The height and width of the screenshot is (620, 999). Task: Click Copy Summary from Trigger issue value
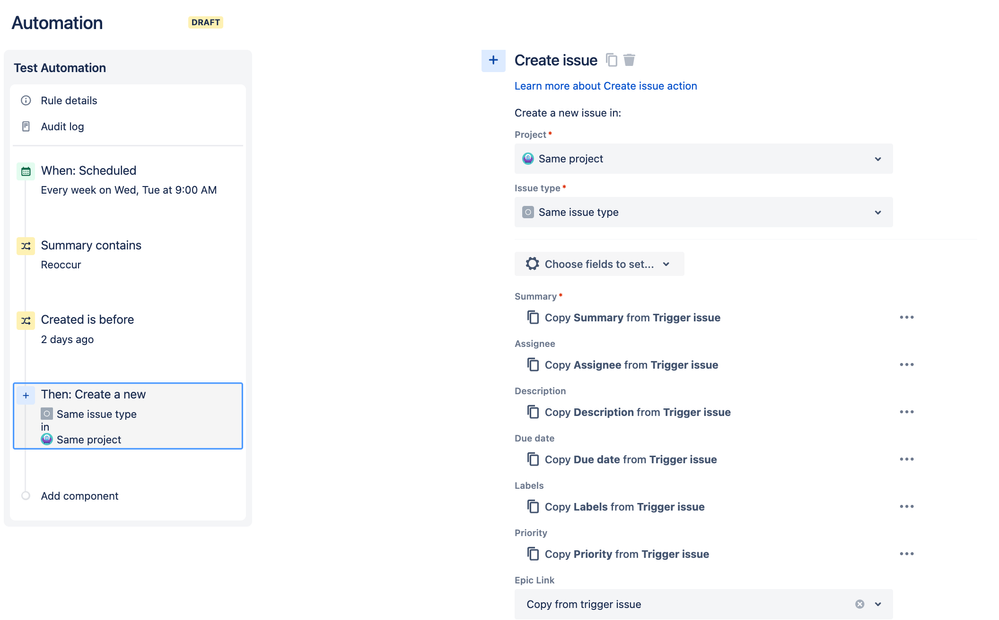click(632, 317)
